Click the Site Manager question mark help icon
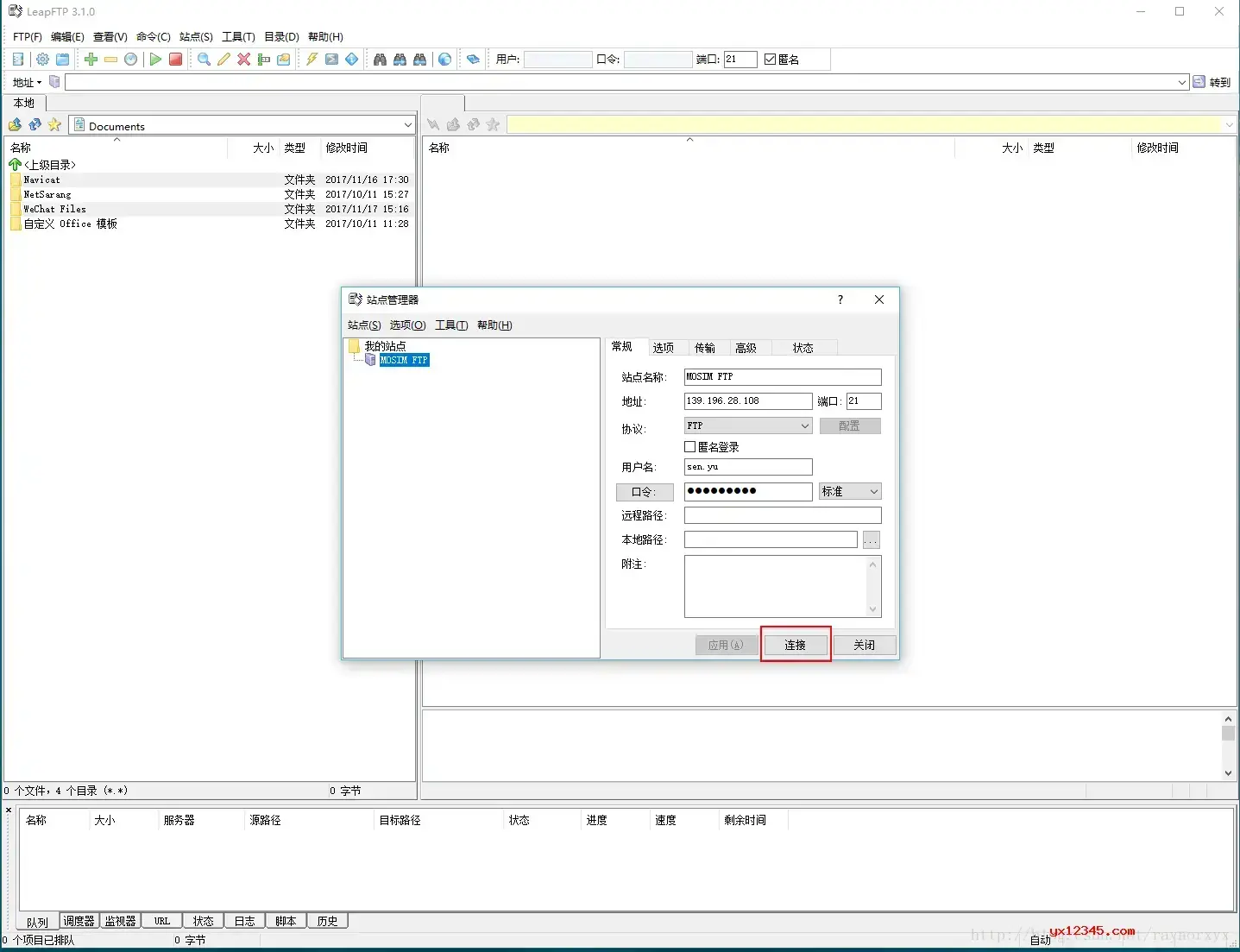 840,299
